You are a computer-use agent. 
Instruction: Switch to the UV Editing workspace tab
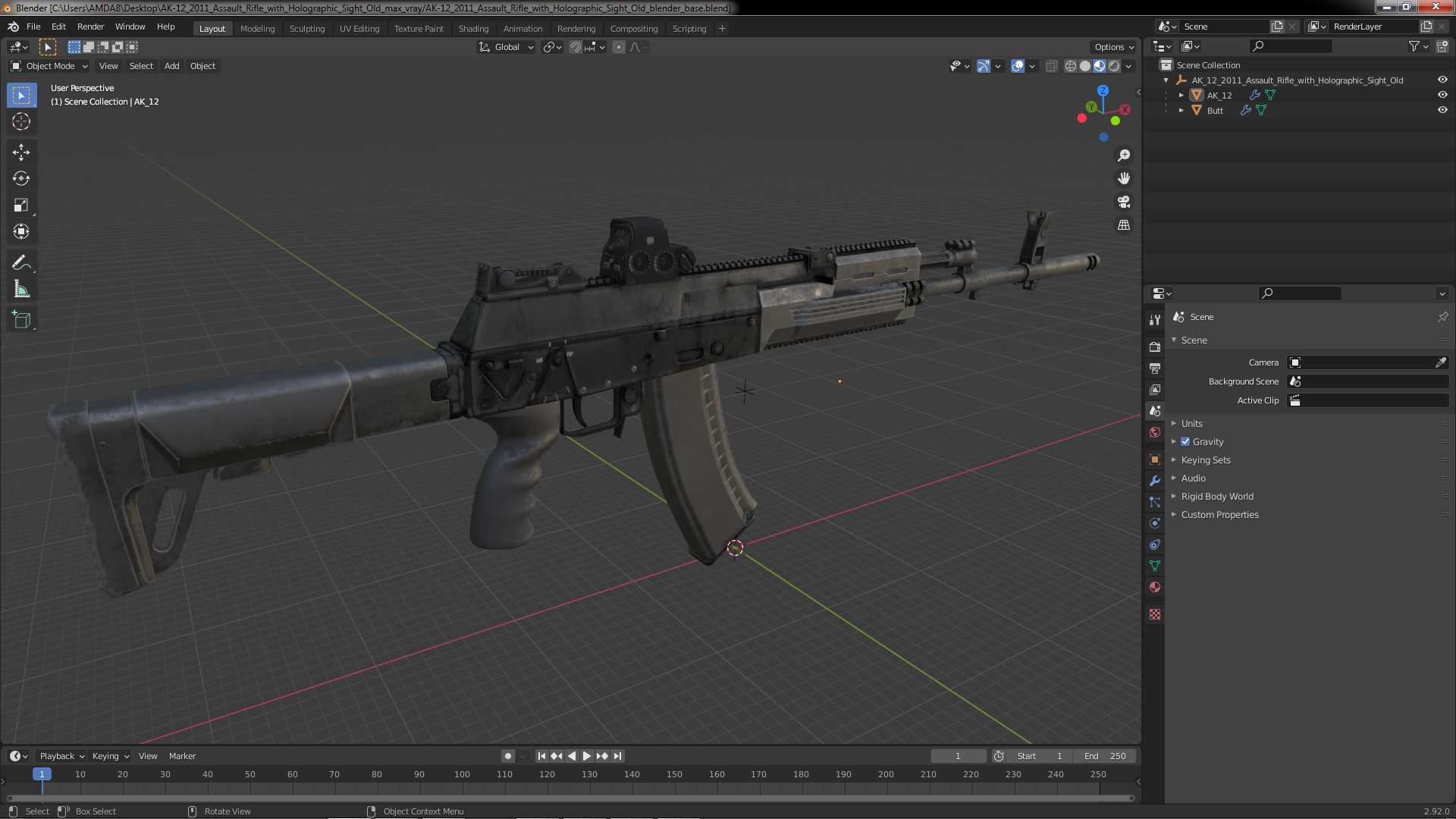tap(359, 29)
